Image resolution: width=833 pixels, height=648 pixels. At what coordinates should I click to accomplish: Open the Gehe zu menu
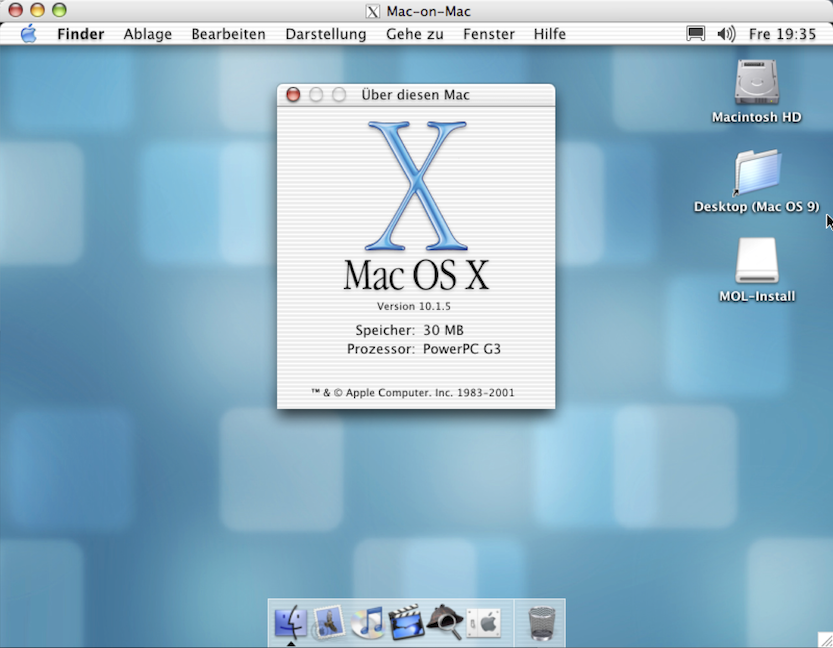pos(415,35)
